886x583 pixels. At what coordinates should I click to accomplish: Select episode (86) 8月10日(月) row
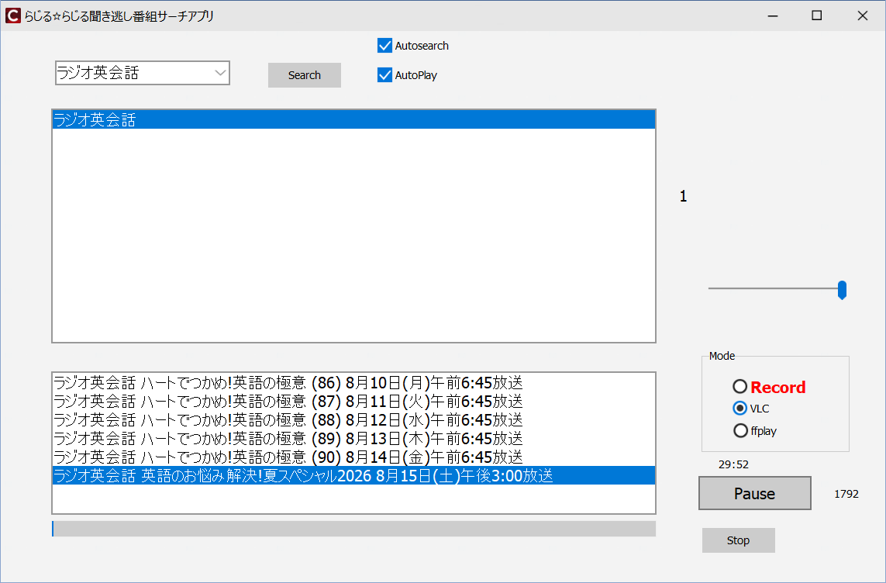coord(354,383)
